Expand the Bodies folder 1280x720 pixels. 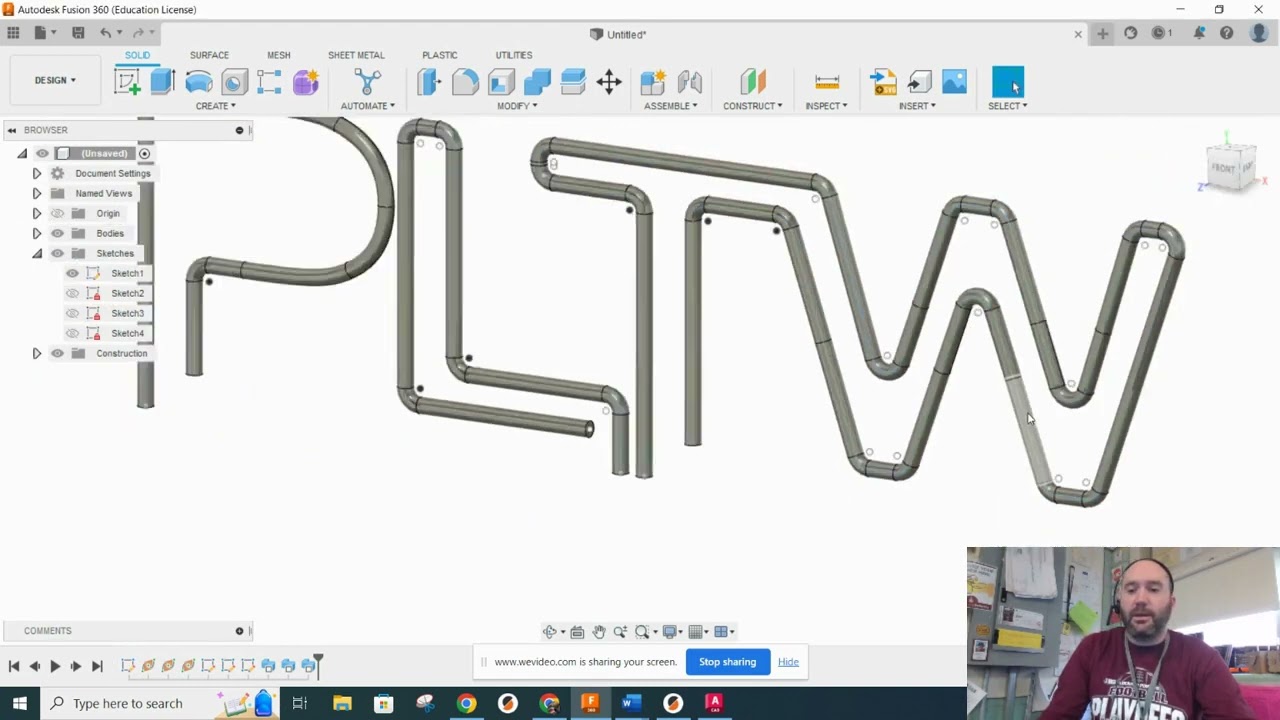37,233
